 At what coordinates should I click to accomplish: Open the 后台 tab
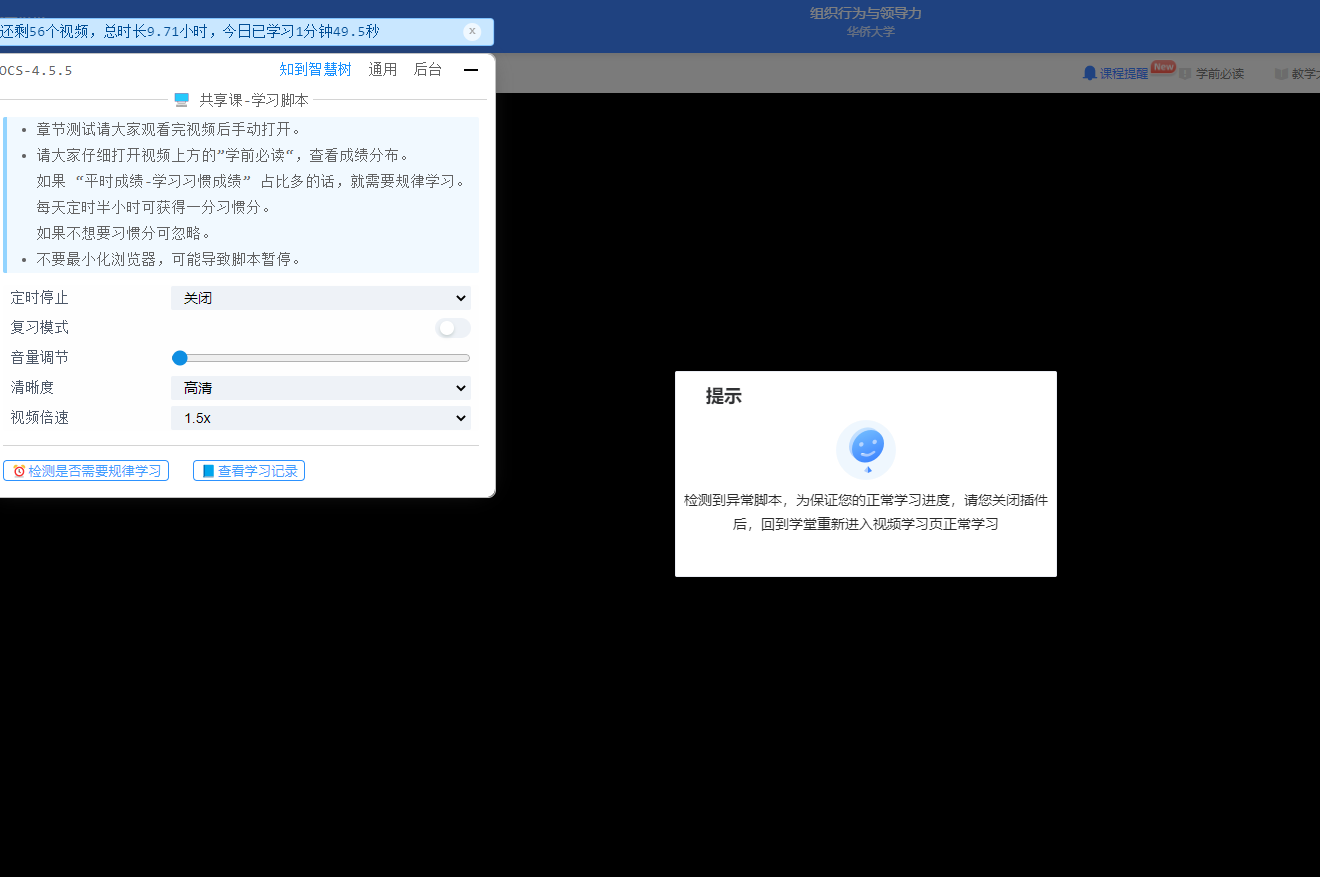pos(427,70)
